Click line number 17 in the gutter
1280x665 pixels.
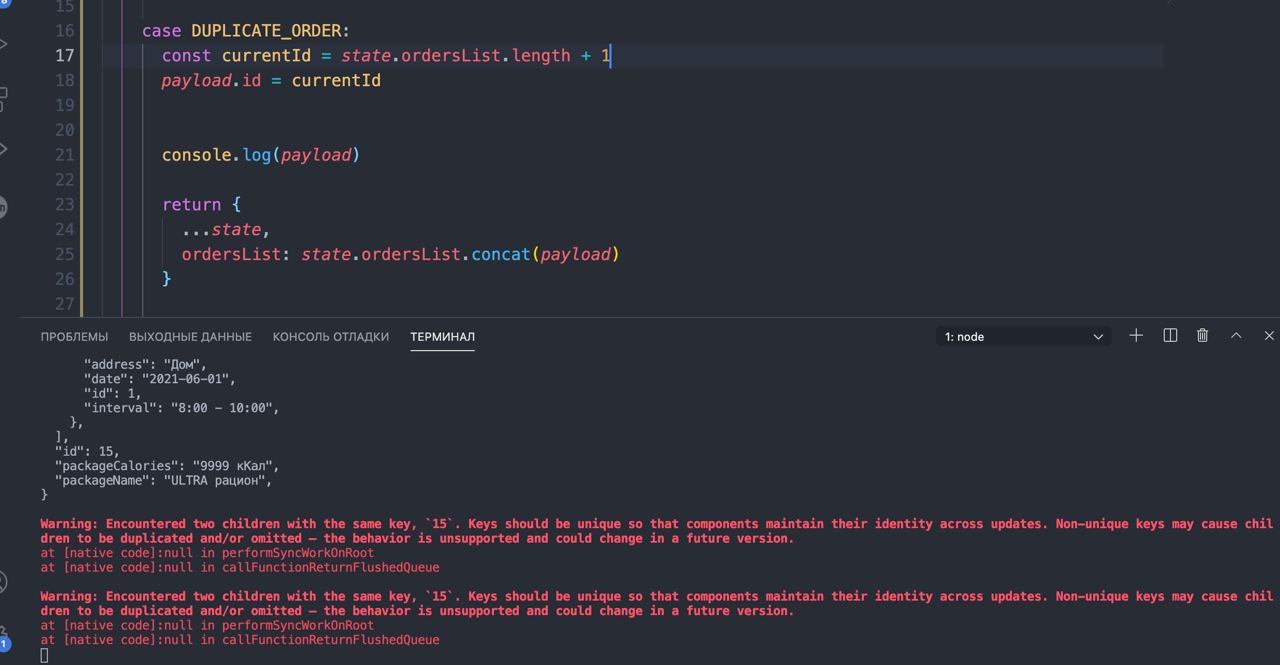[64, 56]
